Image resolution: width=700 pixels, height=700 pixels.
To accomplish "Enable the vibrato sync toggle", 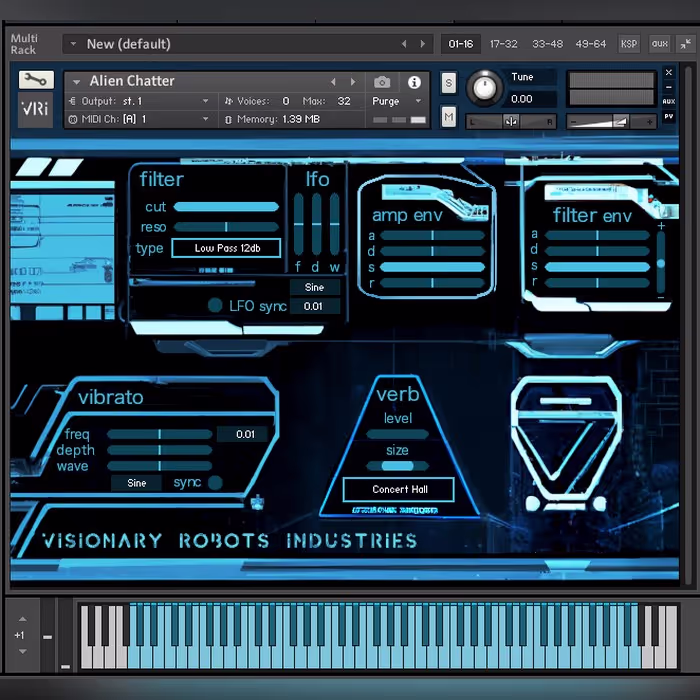I will click(x=215, y=482).
